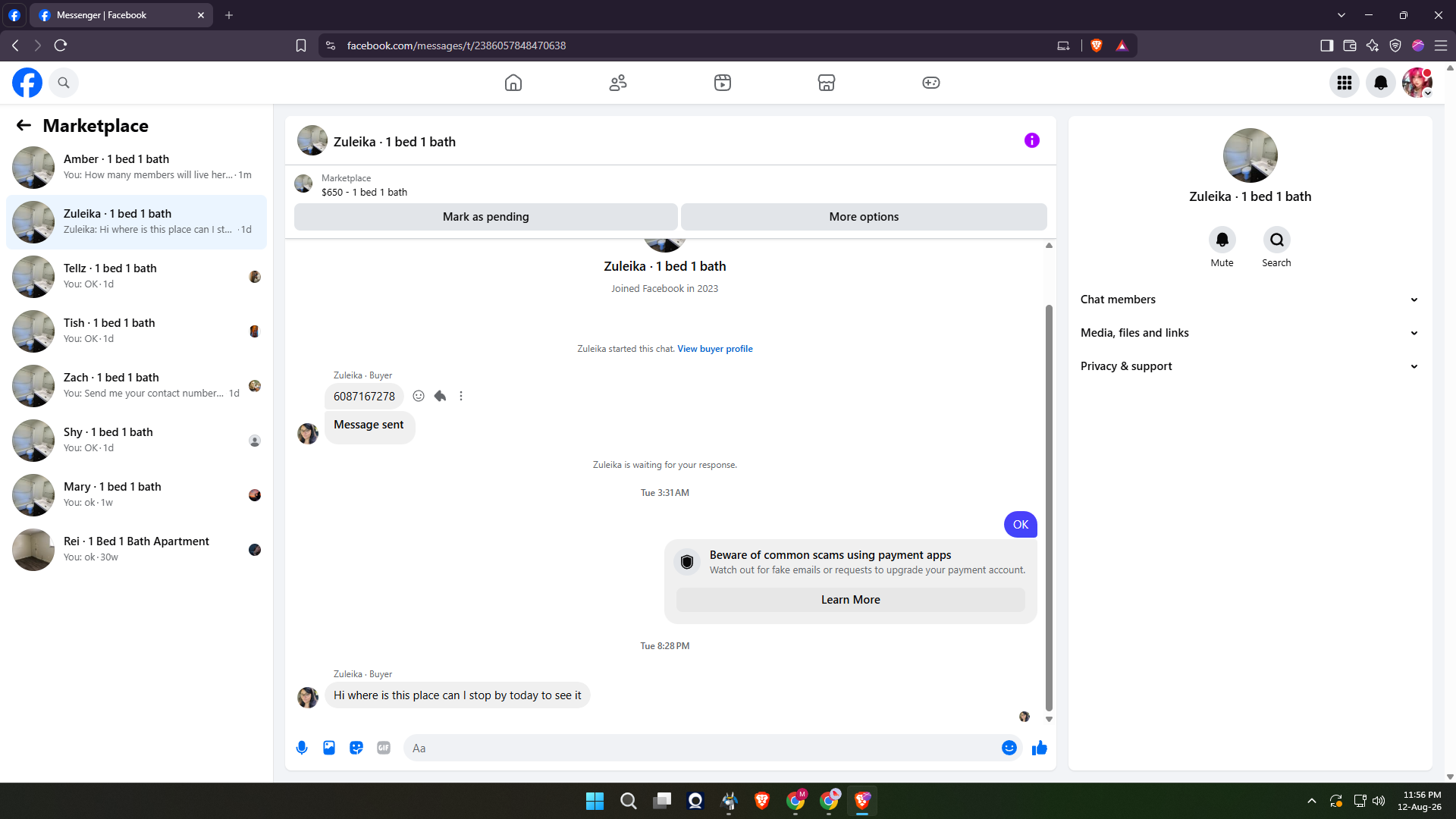Open the Shy 1 bed 1 bath chat
Viewport: 1456px width, 819px height.
[136, 441]
